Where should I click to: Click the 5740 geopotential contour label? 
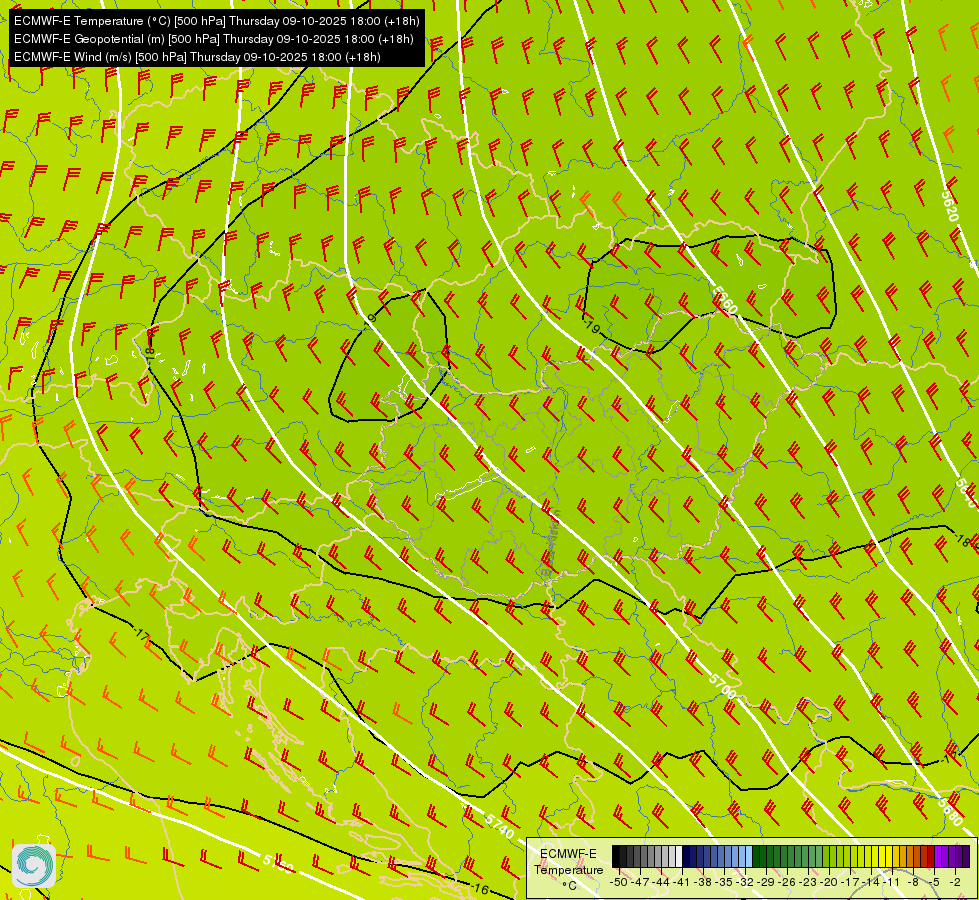[x=498, y=826]
